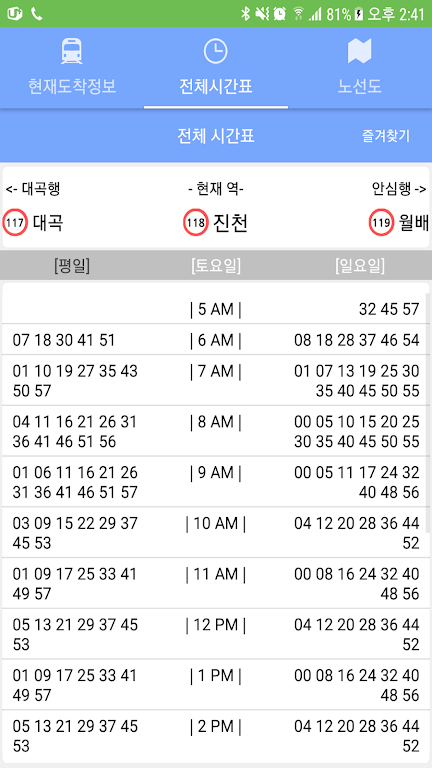Screen dimensions: 432x768
Task: Show the [평일] weekday timetable
Action: [72, 266]
